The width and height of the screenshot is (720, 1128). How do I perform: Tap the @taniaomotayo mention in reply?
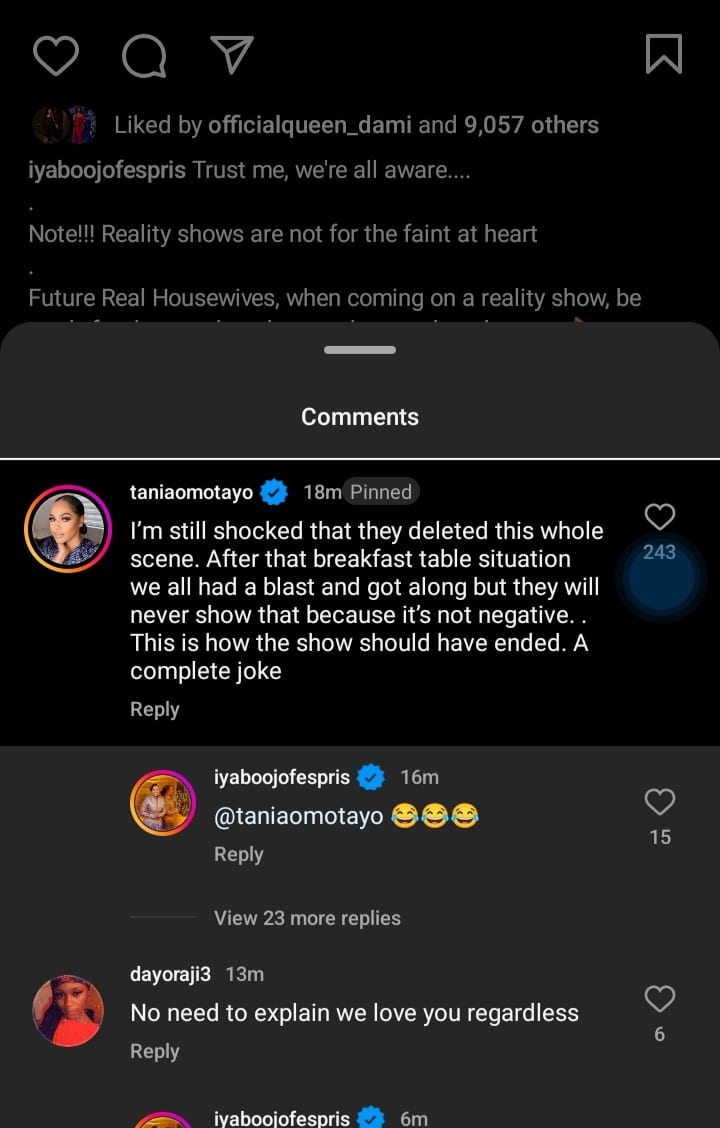click(x=299, y=816)
